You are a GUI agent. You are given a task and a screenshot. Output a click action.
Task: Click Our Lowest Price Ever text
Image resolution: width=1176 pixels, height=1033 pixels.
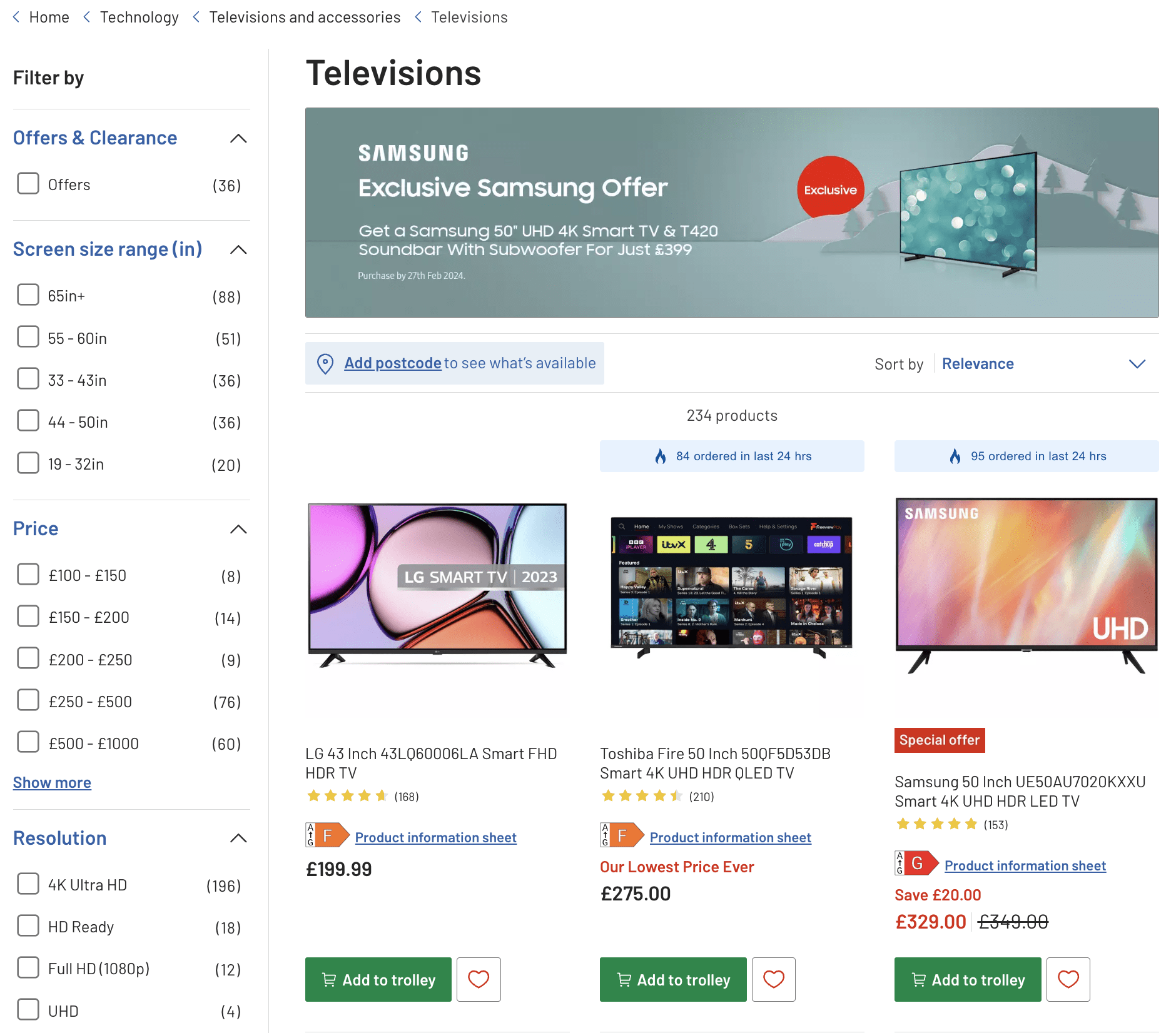(677, 867)
